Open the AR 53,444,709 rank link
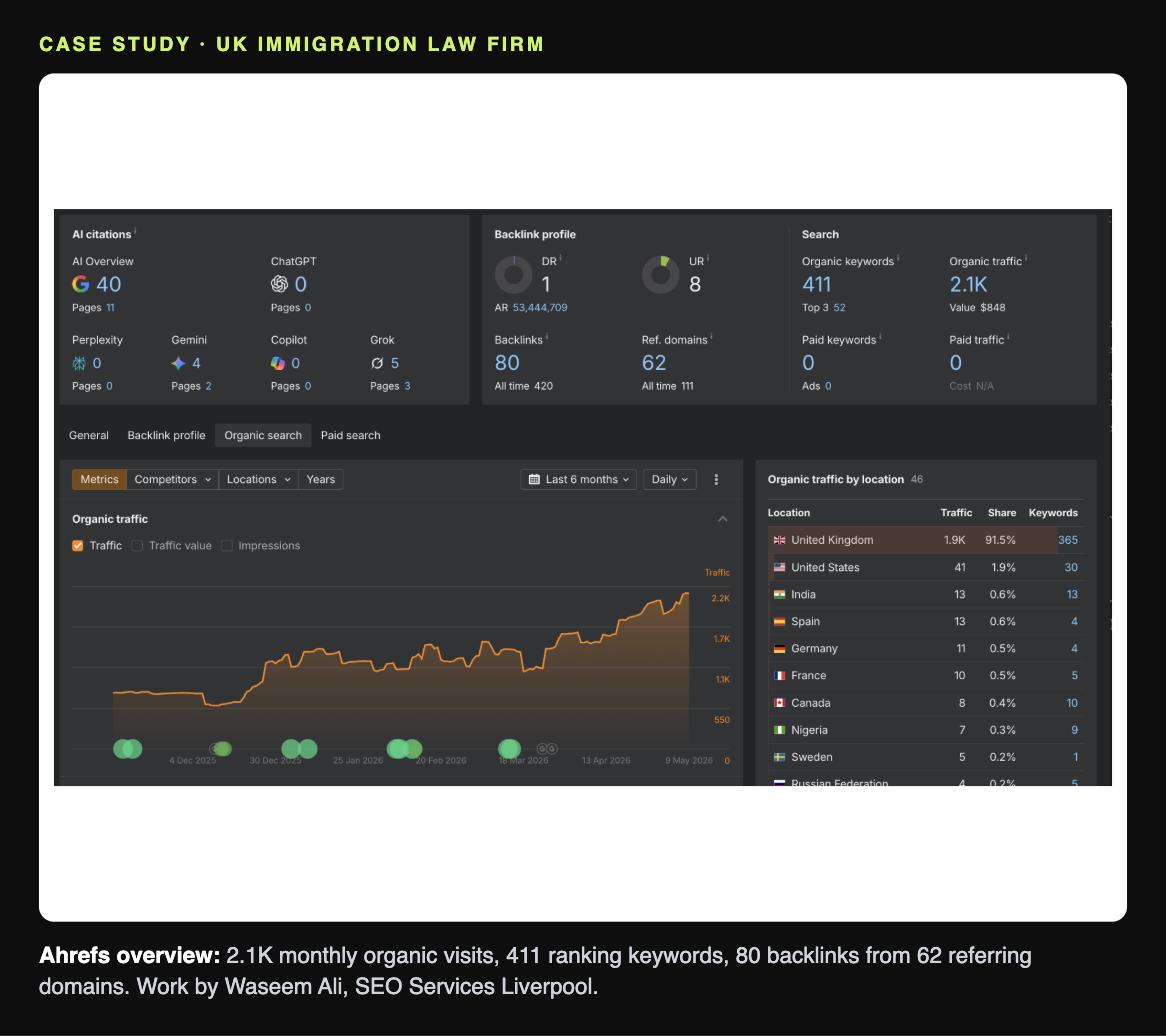The height and width of the screenshot is (1036, 1166). 540,308
